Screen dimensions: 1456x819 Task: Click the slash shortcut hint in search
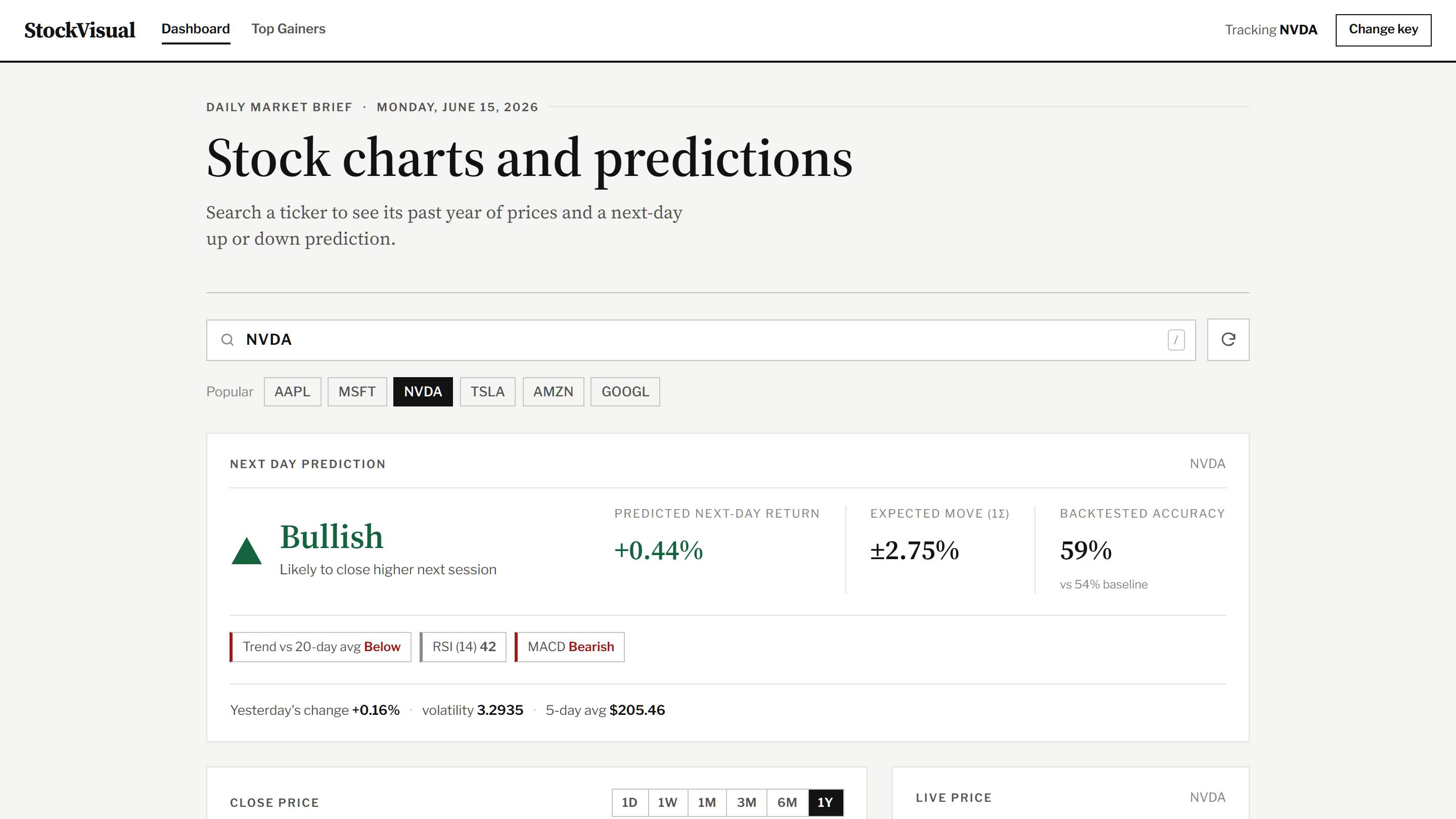pyautogui.click(x=1175, y=340)
